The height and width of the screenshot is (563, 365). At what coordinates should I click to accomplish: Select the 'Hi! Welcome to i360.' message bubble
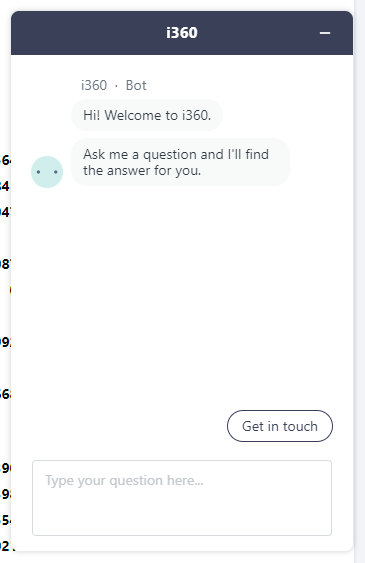tap(147, 115)
